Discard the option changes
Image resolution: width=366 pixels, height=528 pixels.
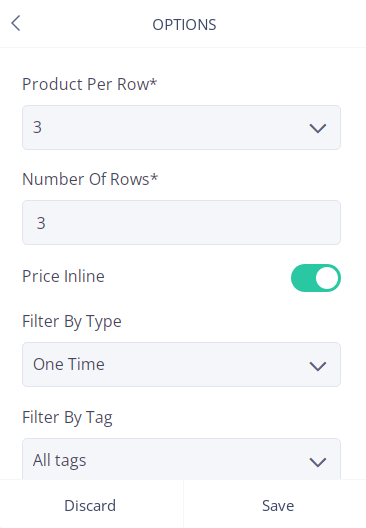tap(90, 505)
